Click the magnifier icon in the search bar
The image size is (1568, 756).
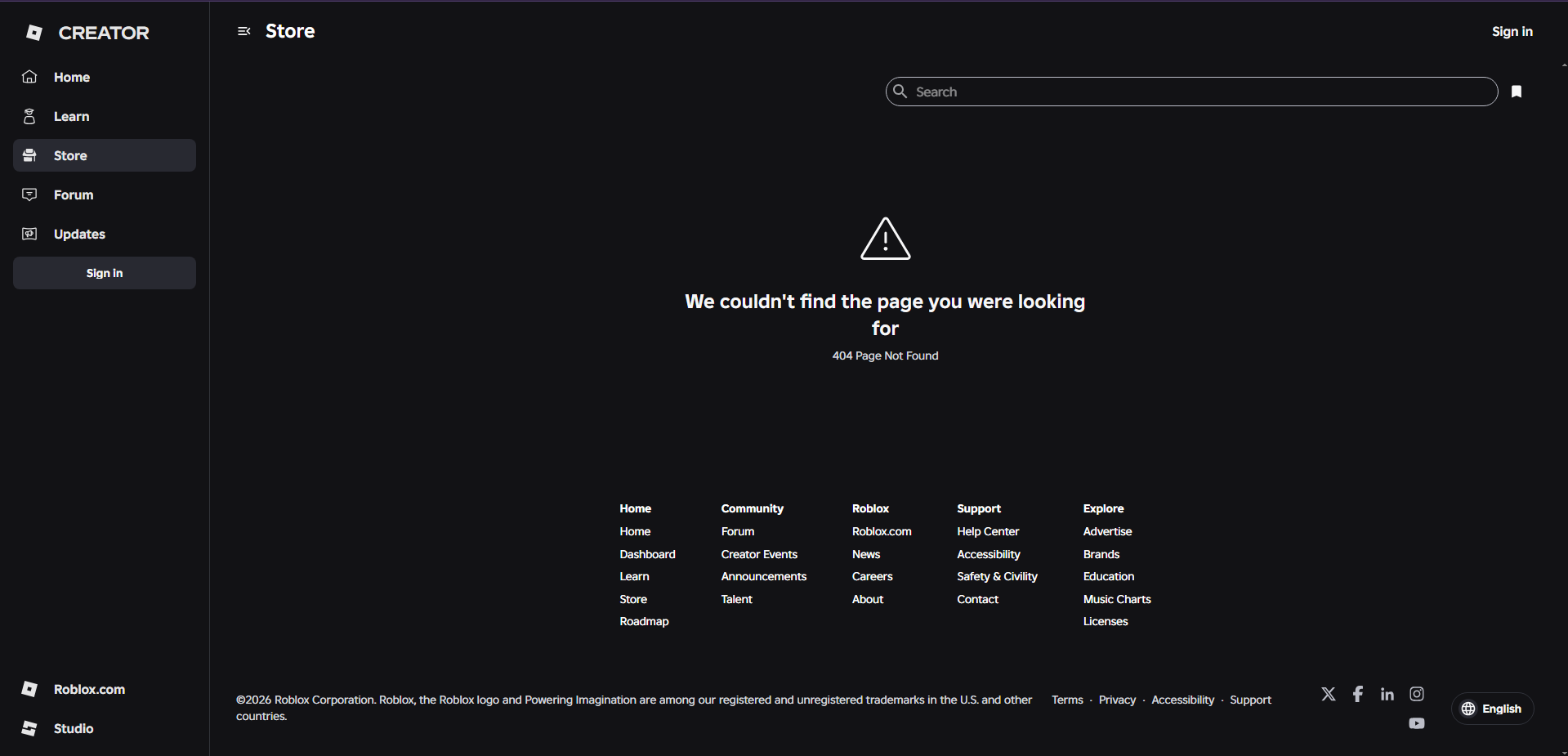(x=900, y=92)
